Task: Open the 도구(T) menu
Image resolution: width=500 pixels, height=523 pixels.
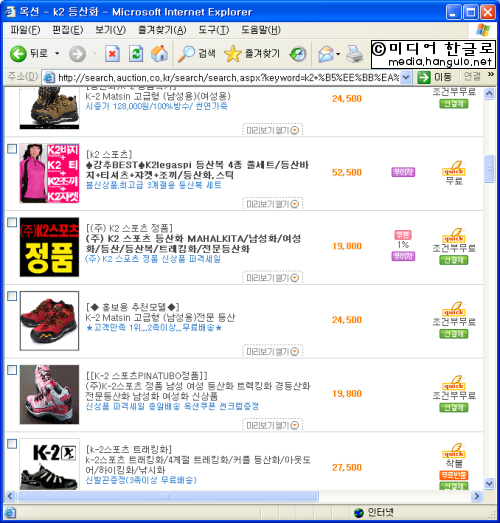Action: (213, 30)
